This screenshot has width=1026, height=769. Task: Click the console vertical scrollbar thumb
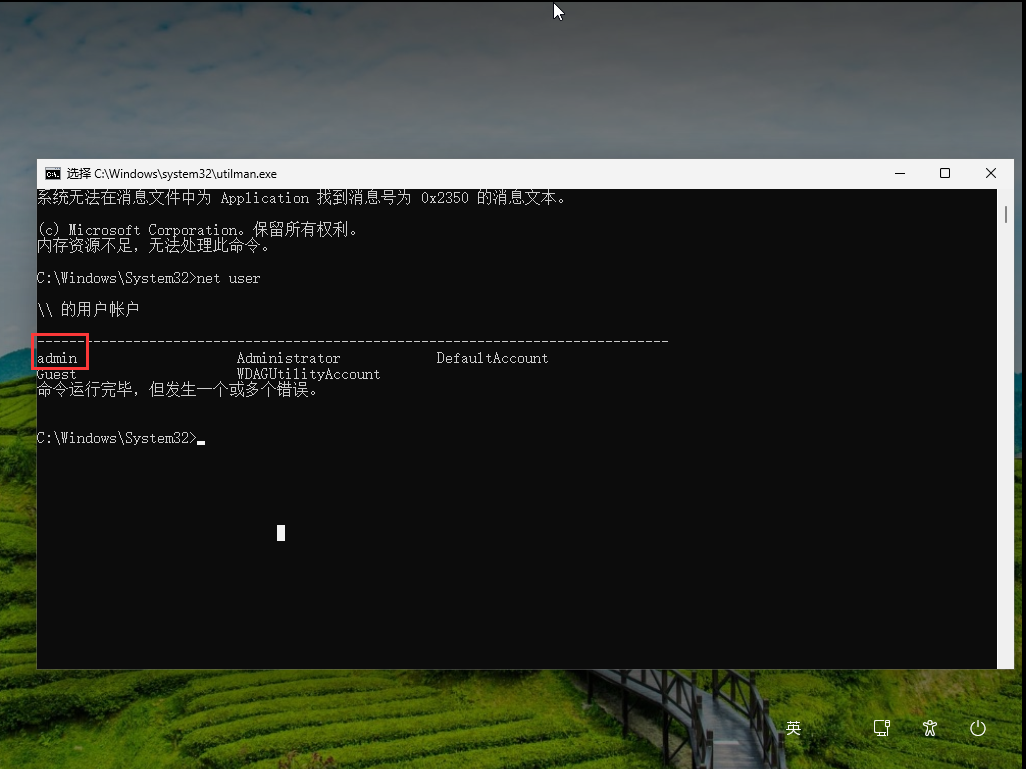point(1004,215)
